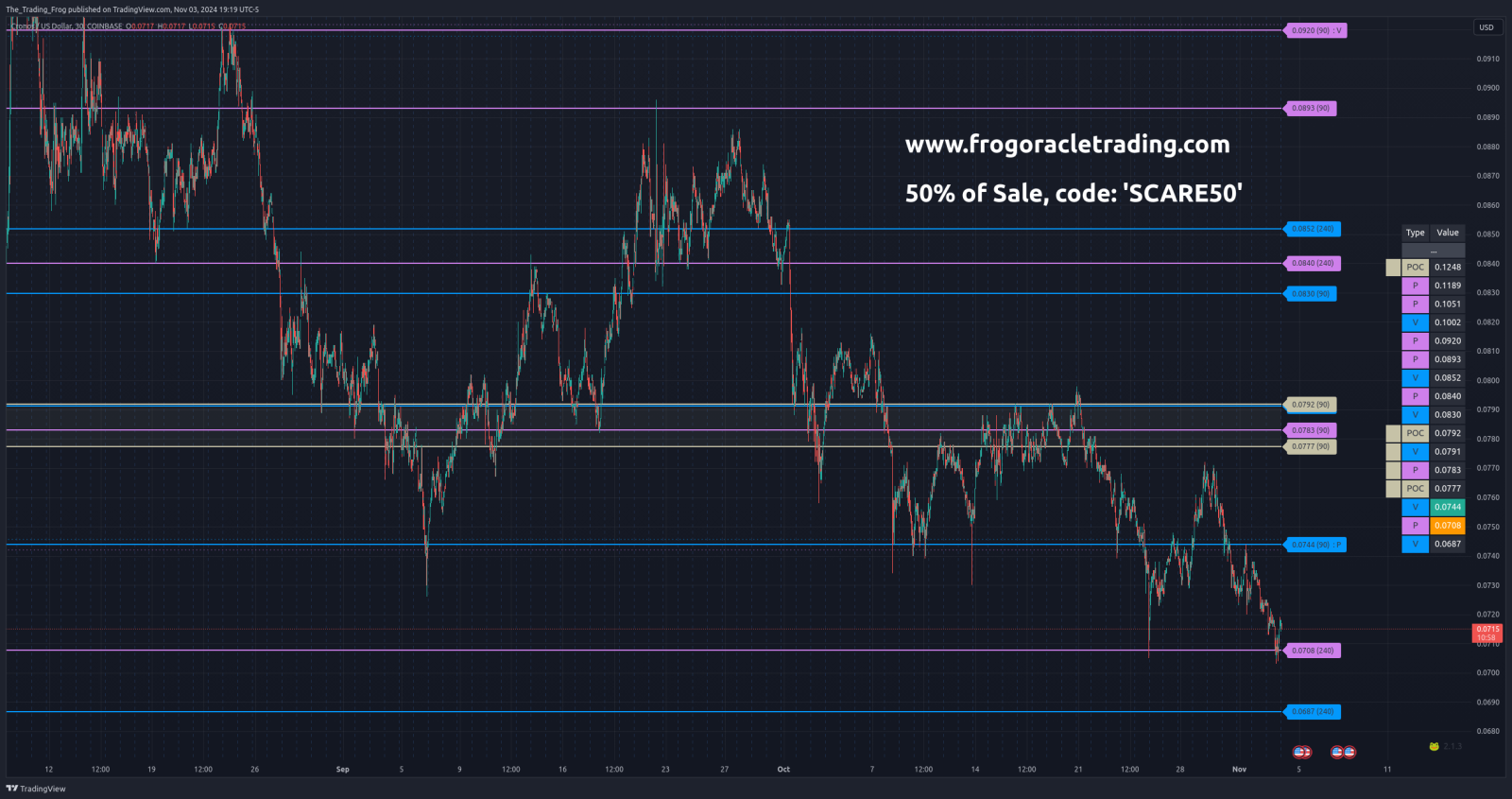Click the 0.1189 value cell in table

(x=1448, y=286)
